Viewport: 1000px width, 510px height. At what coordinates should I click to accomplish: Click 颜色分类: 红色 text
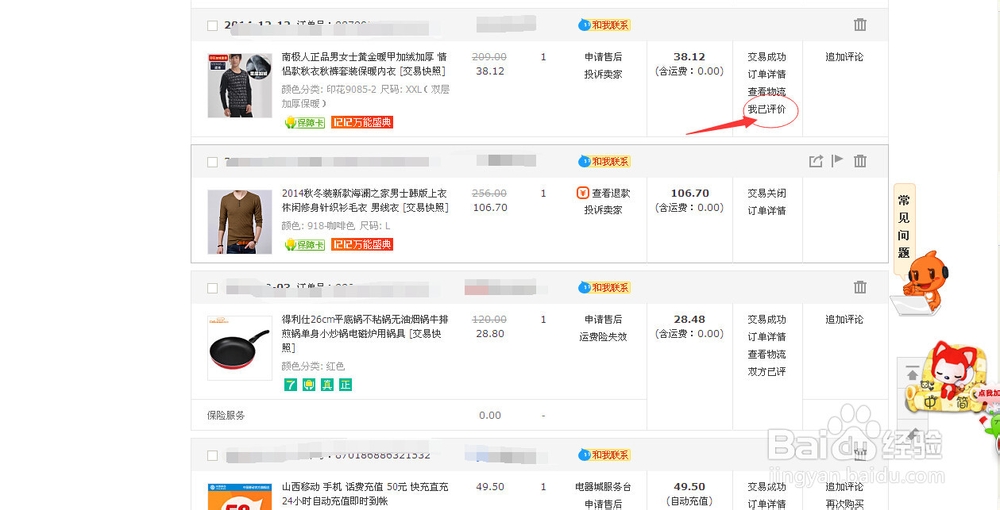[x=313, y=367]
